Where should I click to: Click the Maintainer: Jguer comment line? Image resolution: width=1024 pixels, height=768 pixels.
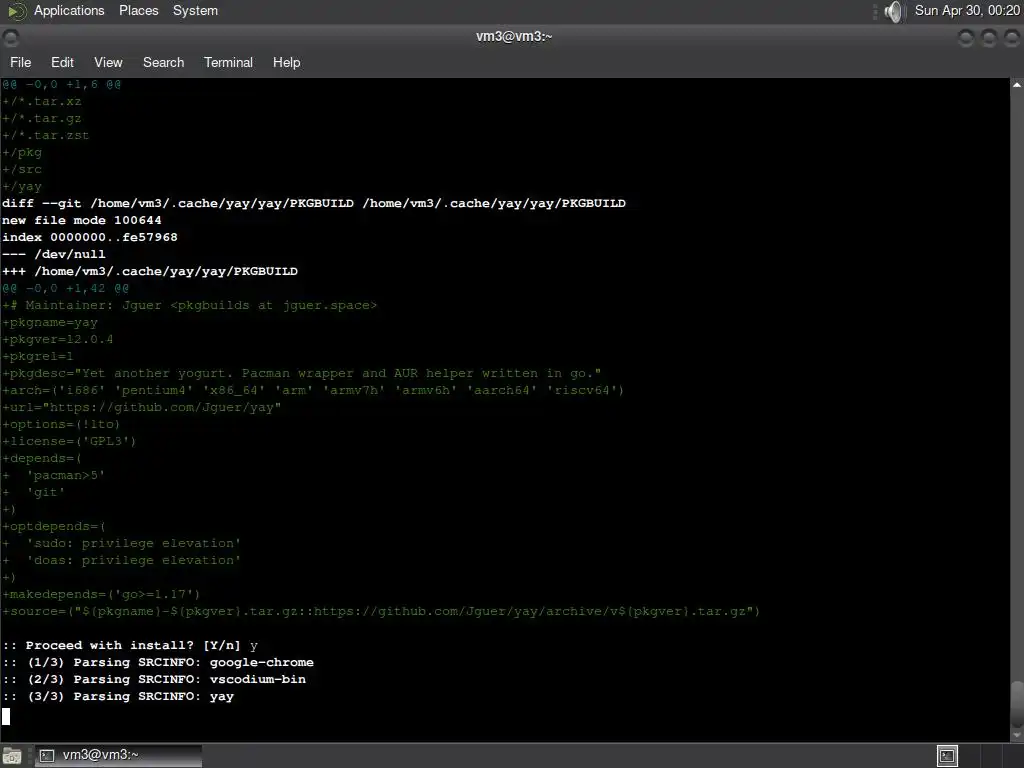coord(189,305)
